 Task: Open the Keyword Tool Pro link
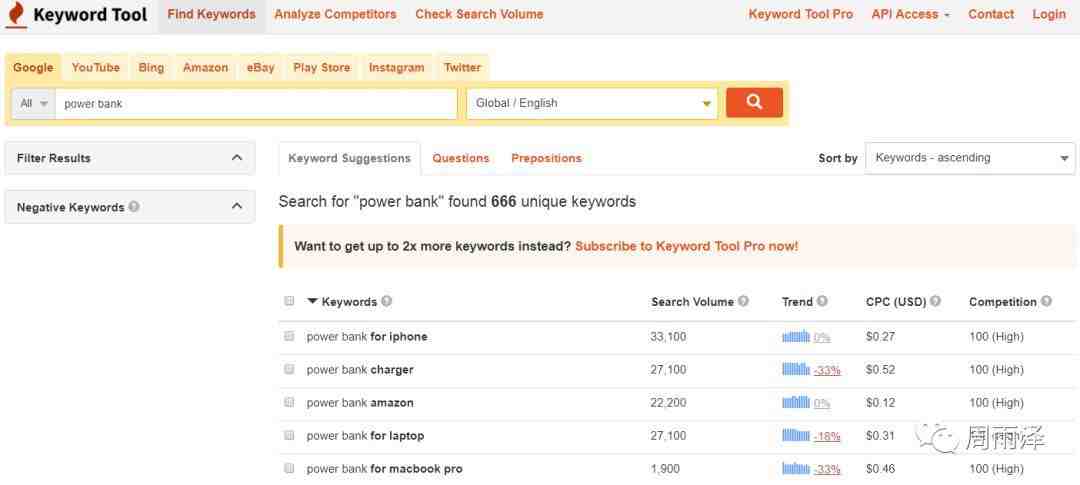801,14
